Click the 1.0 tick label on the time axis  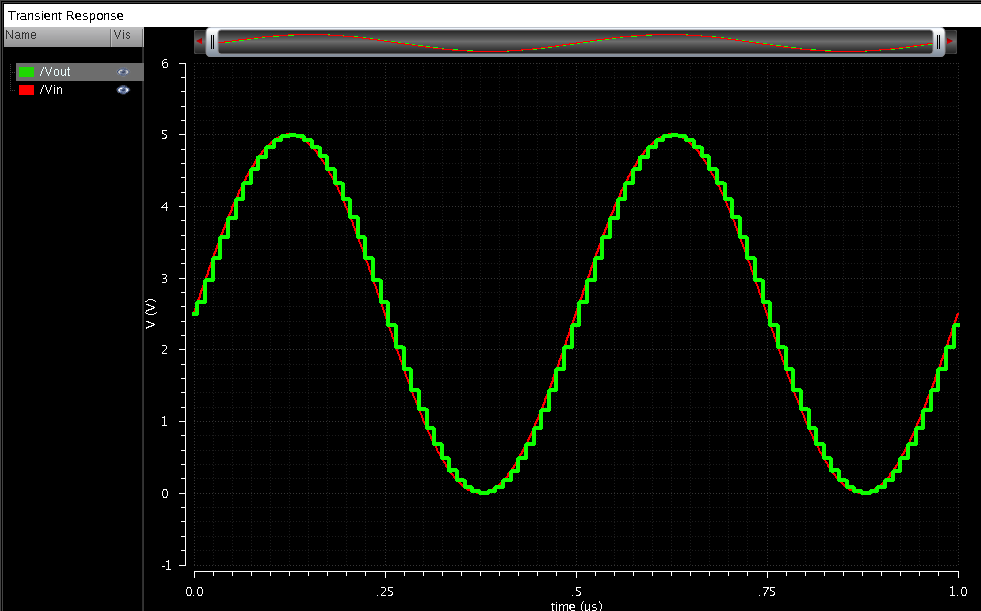[958, 592]
